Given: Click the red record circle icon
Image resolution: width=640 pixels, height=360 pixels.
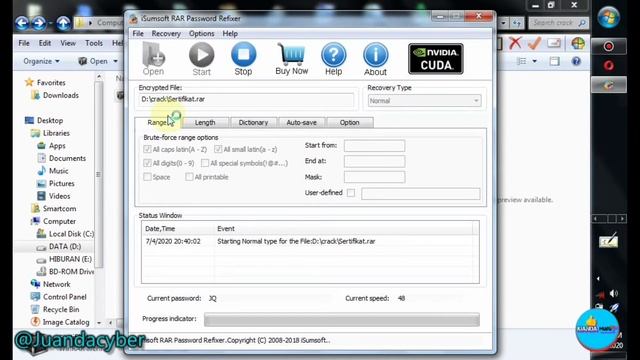Looking at the screenshot, I should pyautogui.click(x=609, y=47).
